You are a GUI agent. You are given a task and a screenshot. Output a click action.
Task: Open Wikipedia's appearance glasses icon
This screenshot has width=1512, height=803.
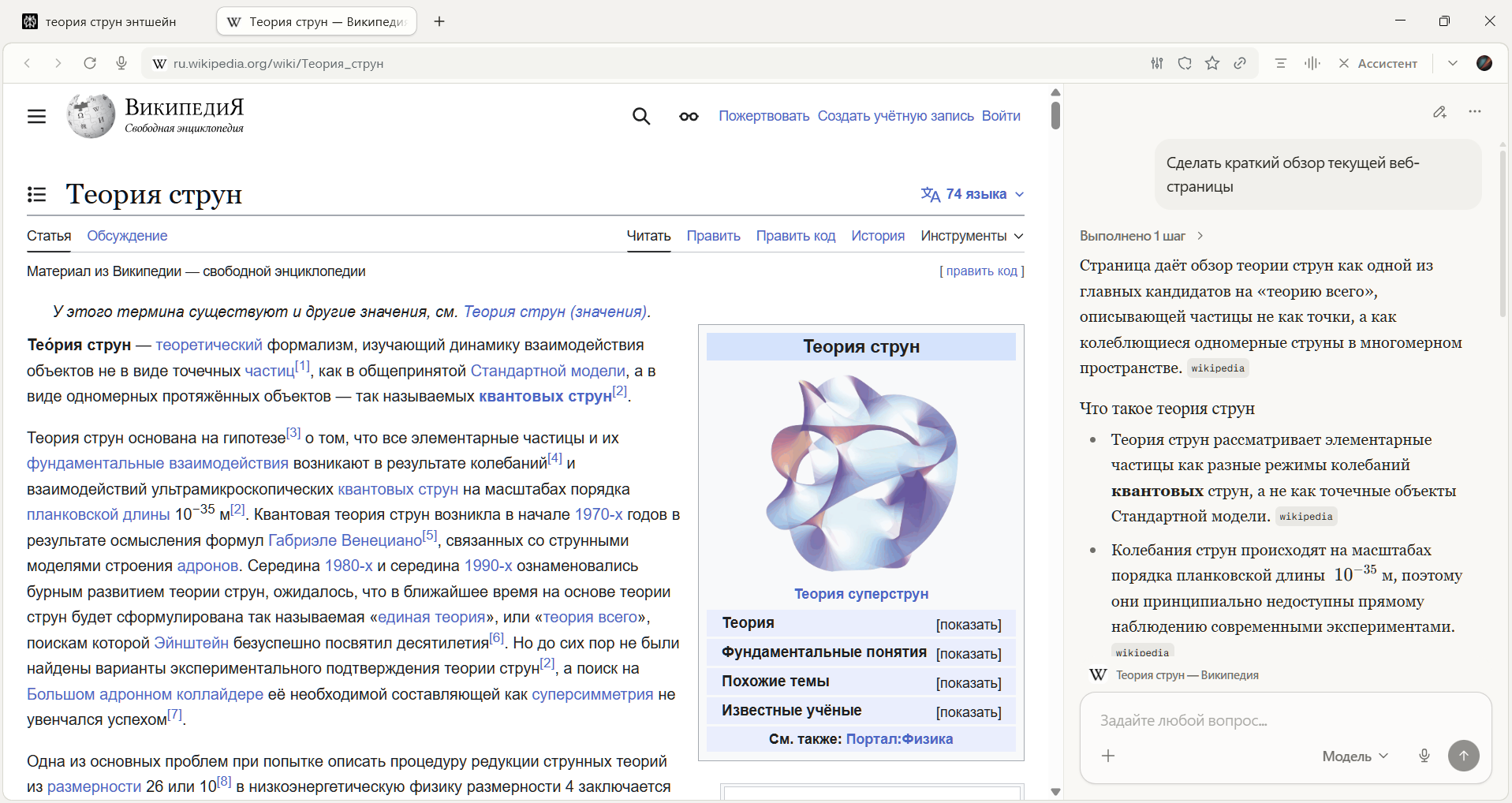[x=689, y=117]
